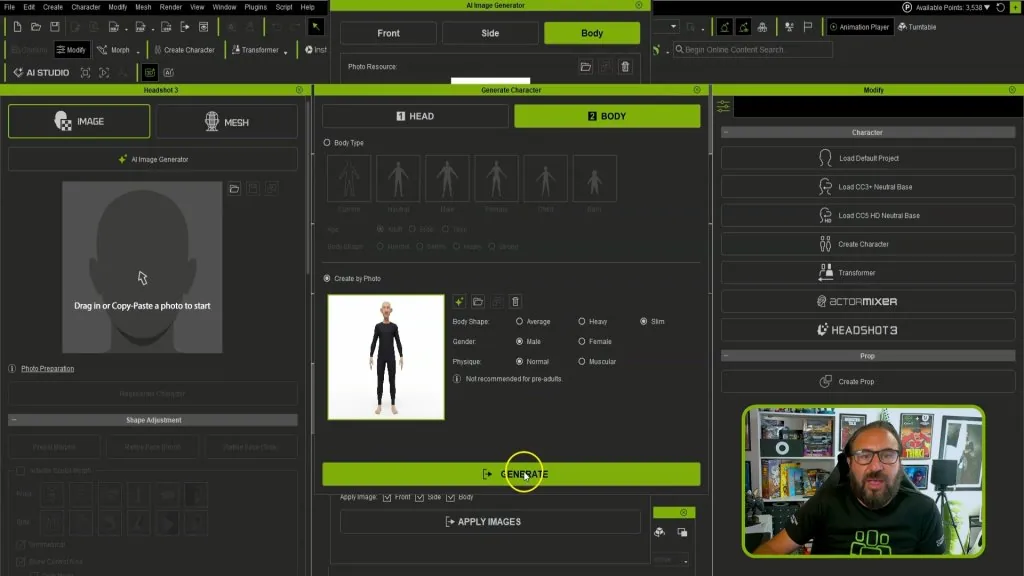Open Photo Resource folder icon
Screen dimensions: 1024x576
point(586,67)
